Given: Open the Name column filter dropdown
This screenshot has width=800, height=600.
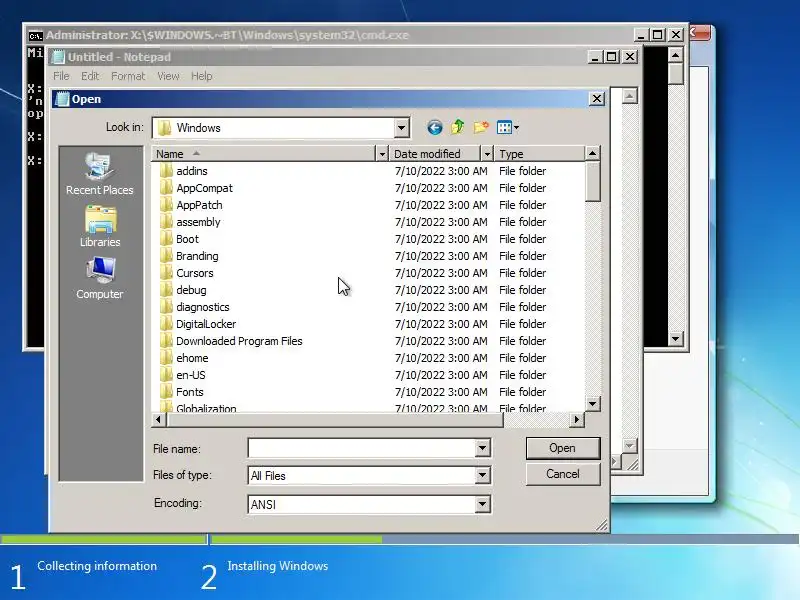Looking at the screenshot, I should point(382,154).
